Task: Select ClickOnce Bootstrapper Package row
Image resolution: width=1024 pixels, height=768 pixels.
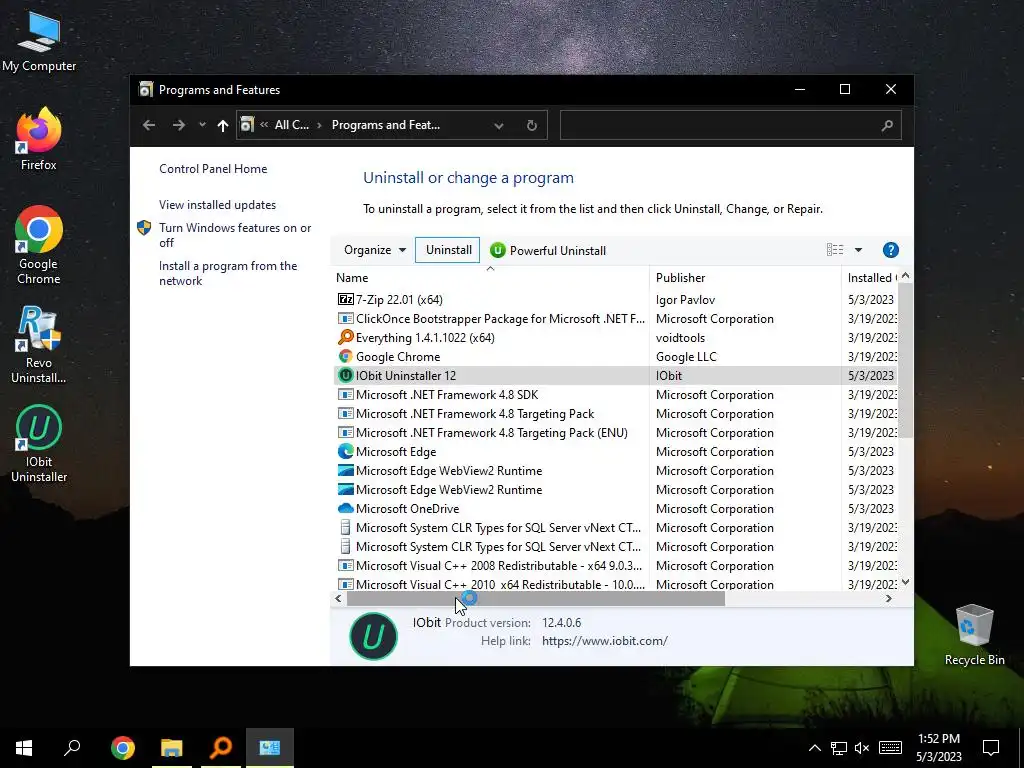Action: click(x=614, y=319)
